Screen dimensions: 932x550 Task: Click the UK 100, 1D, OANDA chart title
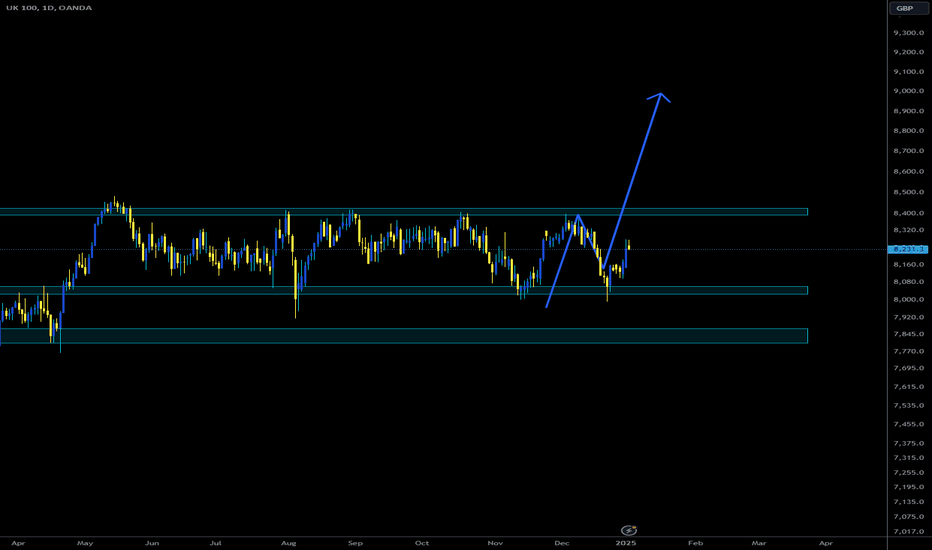coord(49,8)
